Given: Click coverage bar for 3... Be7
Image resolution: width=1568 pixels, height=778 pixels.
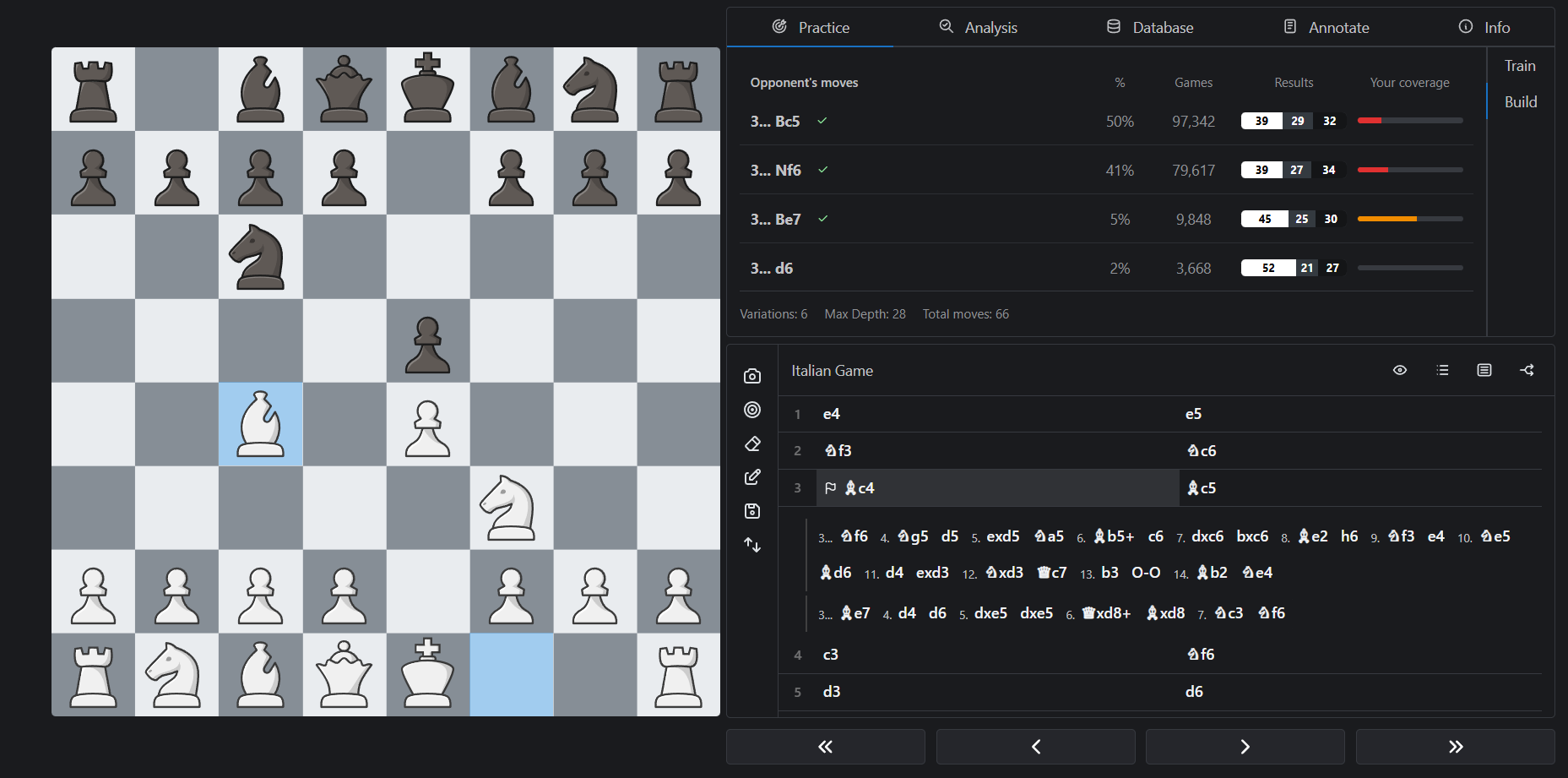Looking at the screenshot, I should coord(1409,219).
